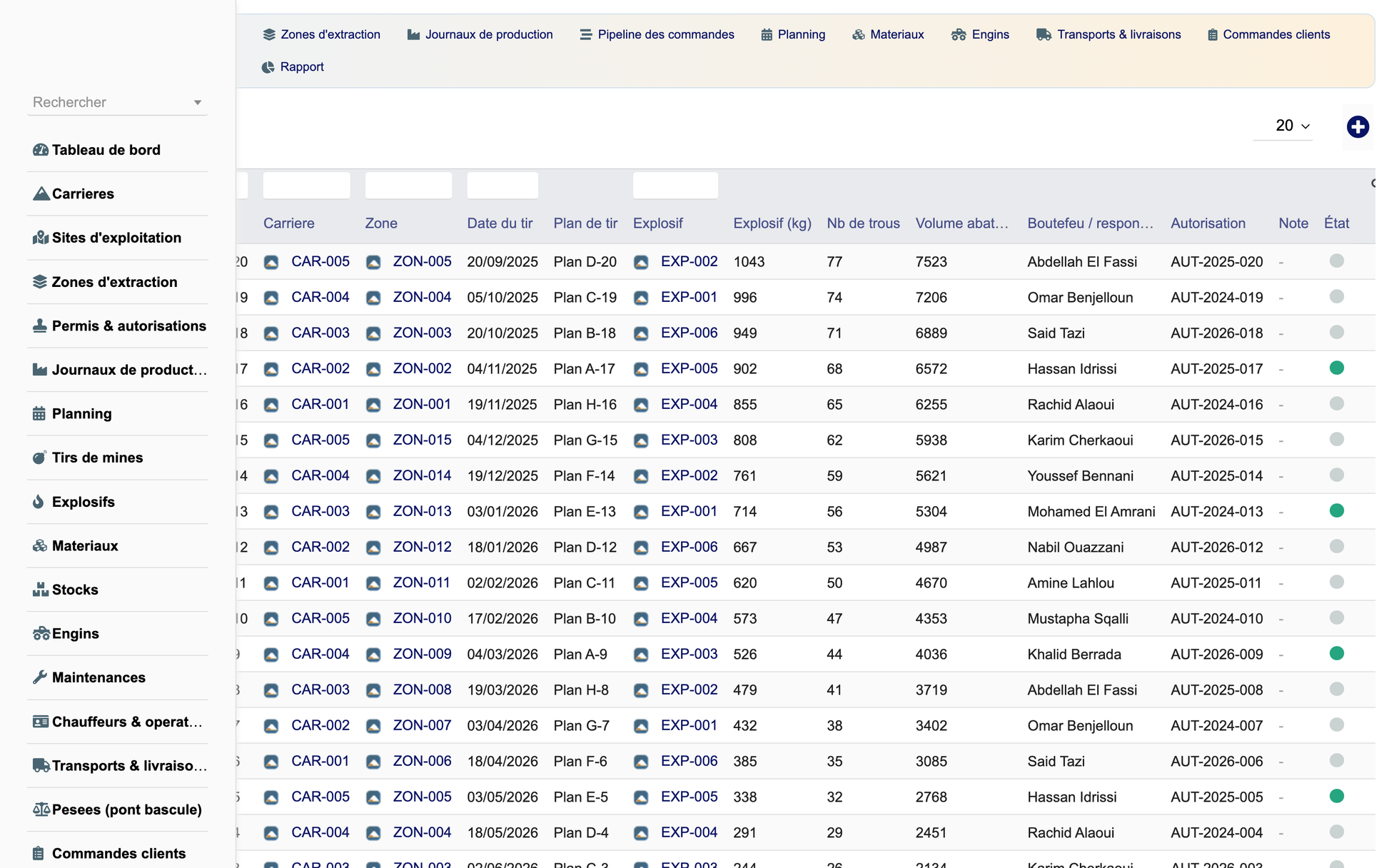1389x868 pixels.
Task: Open Engins tab in top bar
Action: tap(980, 34)
